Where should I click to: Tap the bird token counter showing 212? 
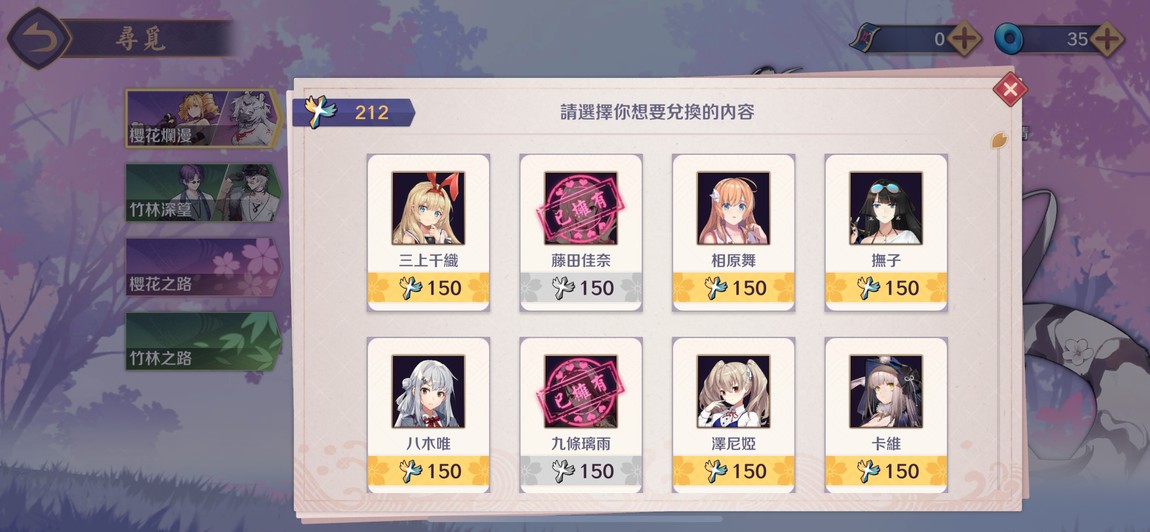point(354,113)
